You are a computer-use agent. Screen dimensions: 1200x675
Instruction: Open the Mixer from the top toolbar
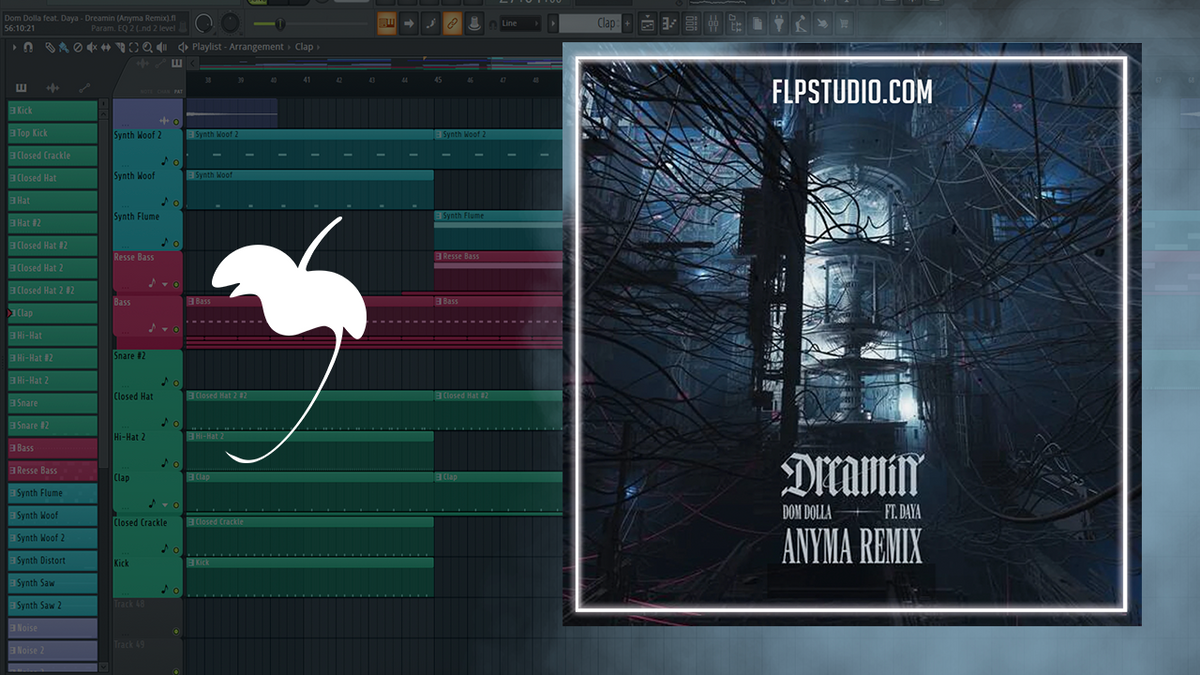coord(713,21)
